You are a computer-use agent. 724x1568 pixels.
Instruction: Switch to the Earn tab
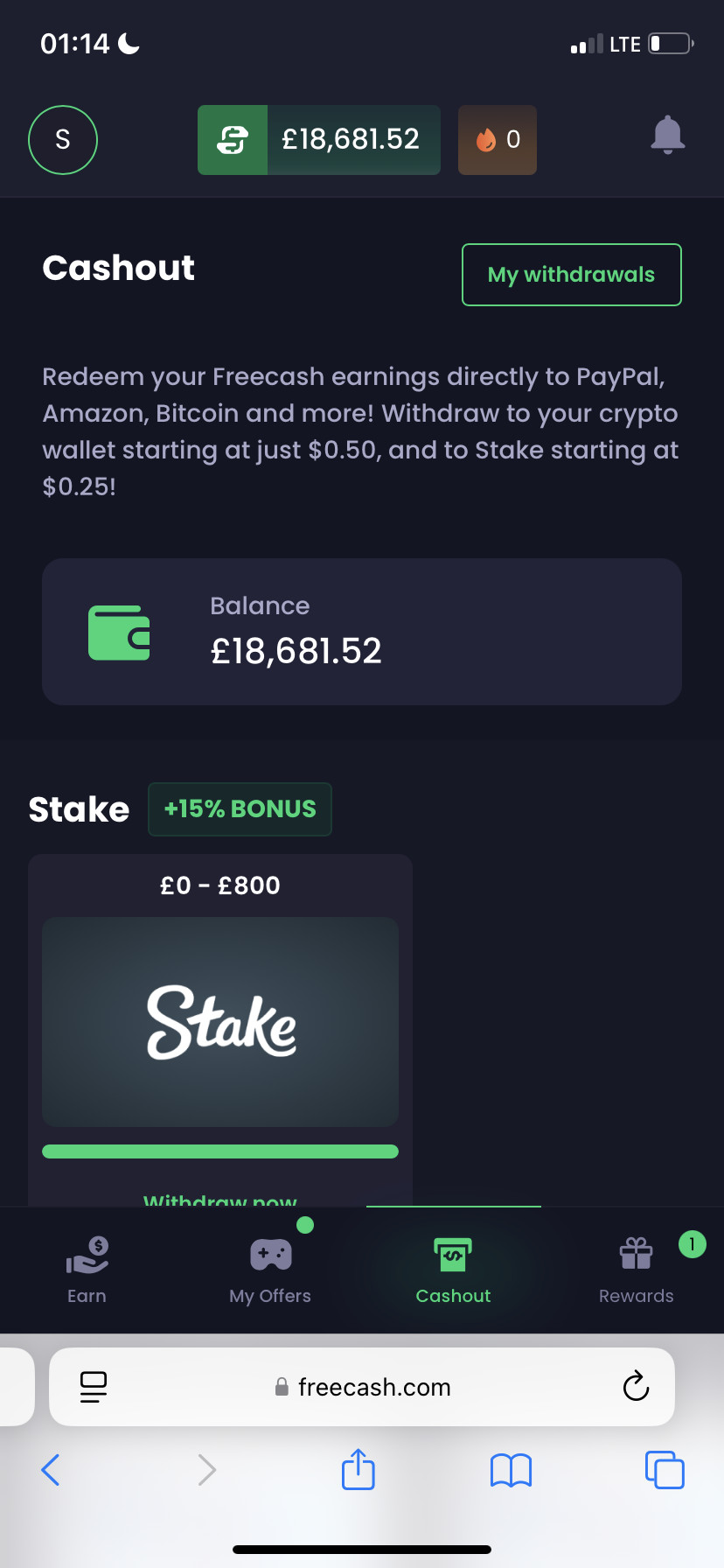click(87, 1269)
